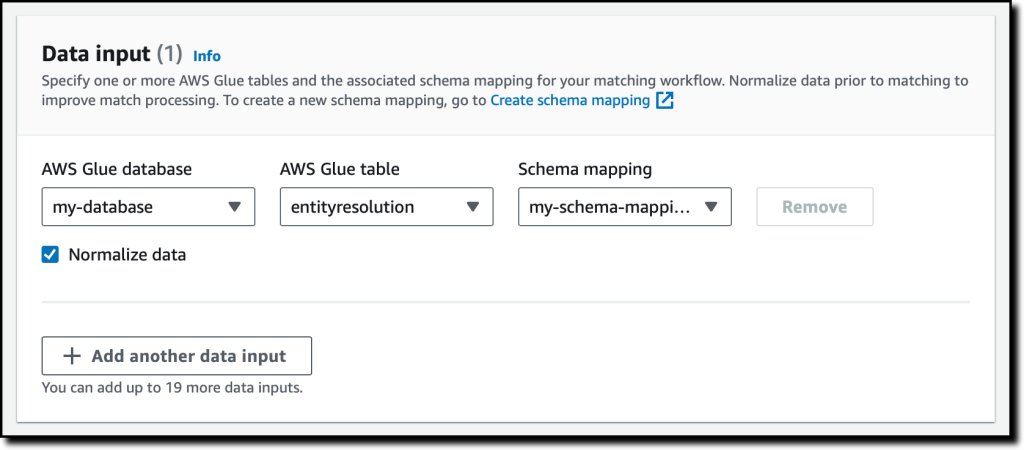Click the disabled Remove button
1024x450 pixels.
pos(815,207)
